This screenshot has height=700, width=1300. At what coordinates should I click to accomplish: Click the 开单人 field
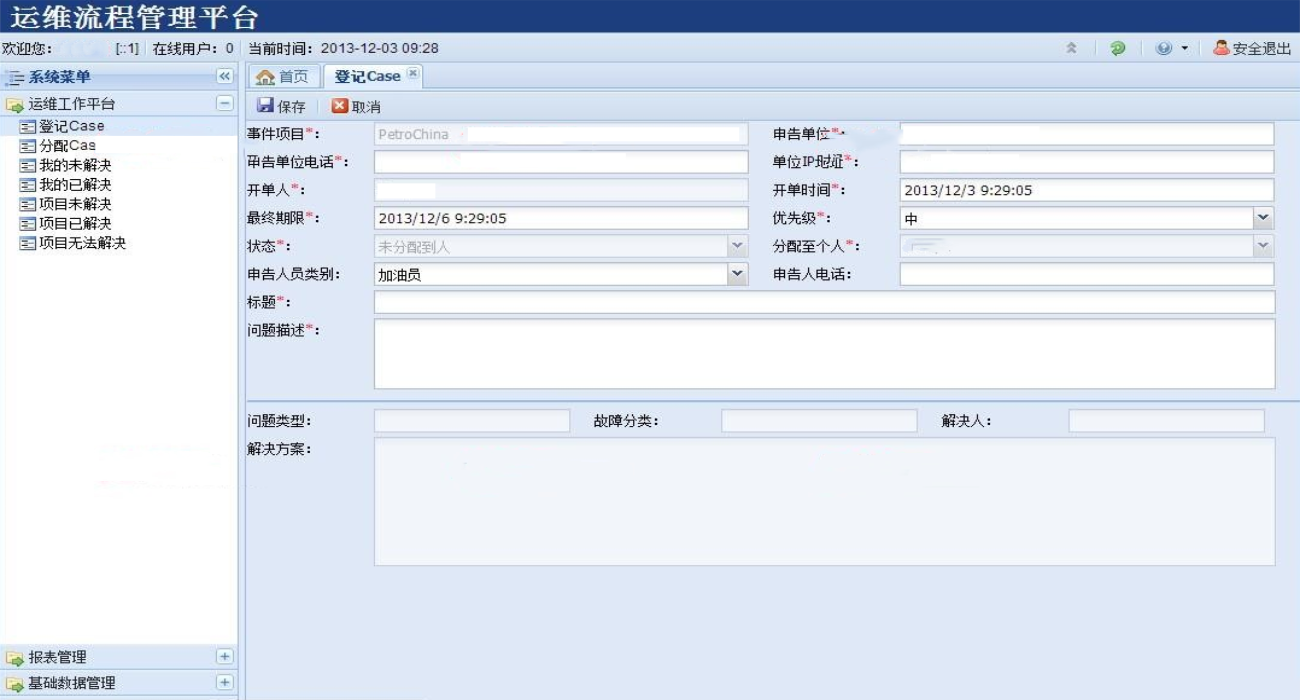tap(561, 190)
